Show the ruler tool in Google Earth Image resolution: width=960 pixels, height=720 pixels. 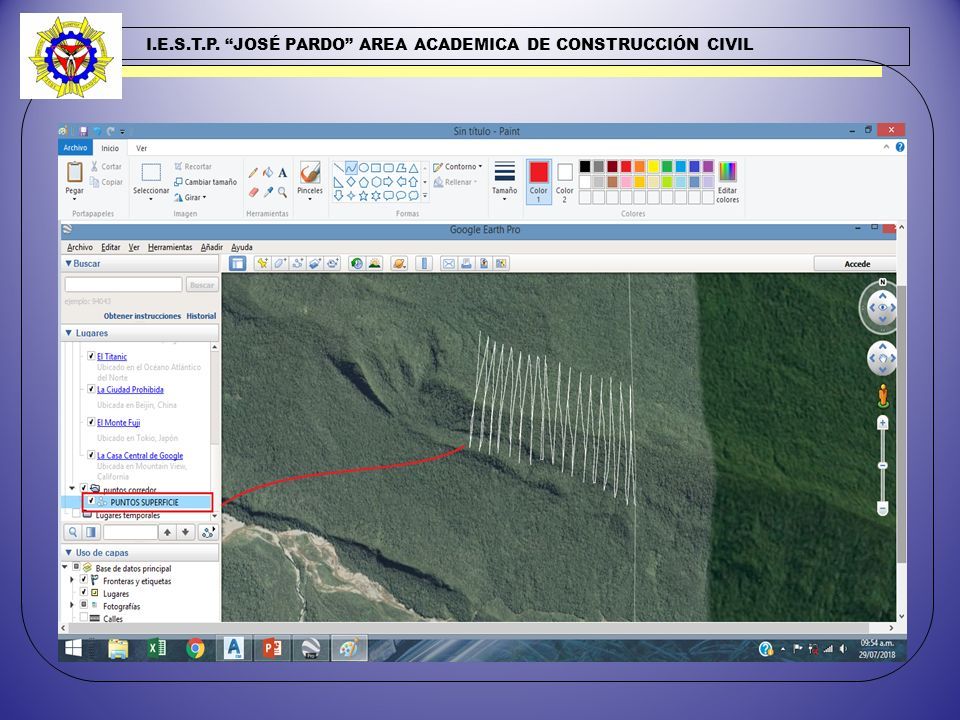point(424,263)
